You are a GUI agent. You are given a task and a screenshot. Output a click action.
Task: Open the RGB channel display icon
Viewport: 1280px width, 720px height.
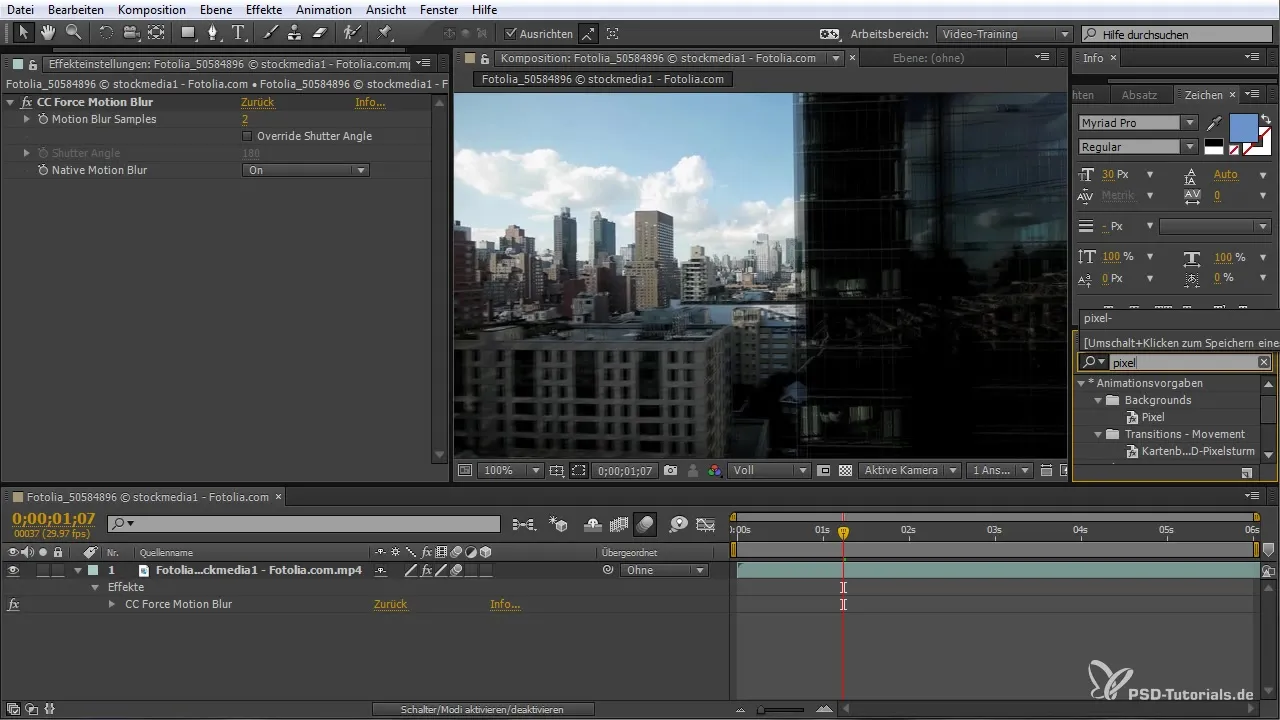pyautogui.click(x=714, y=470)
